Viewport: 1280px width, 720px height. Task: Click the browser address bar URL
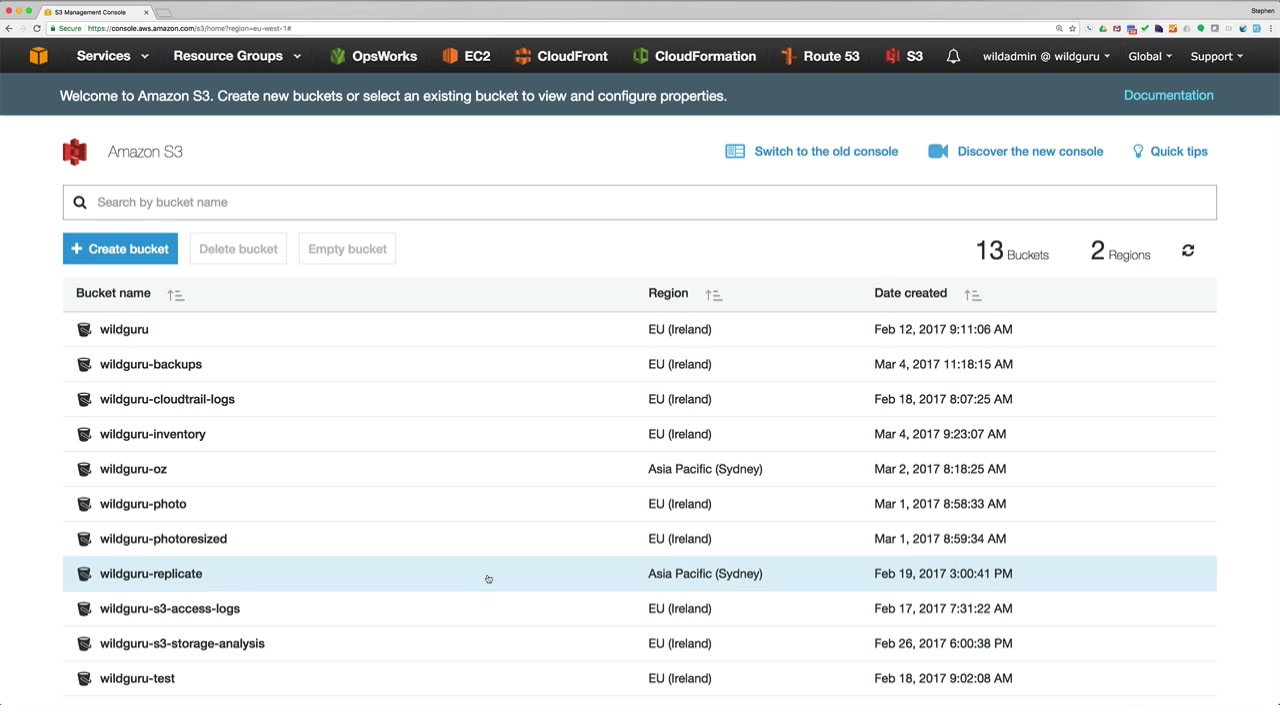click(x=190, y=28)
